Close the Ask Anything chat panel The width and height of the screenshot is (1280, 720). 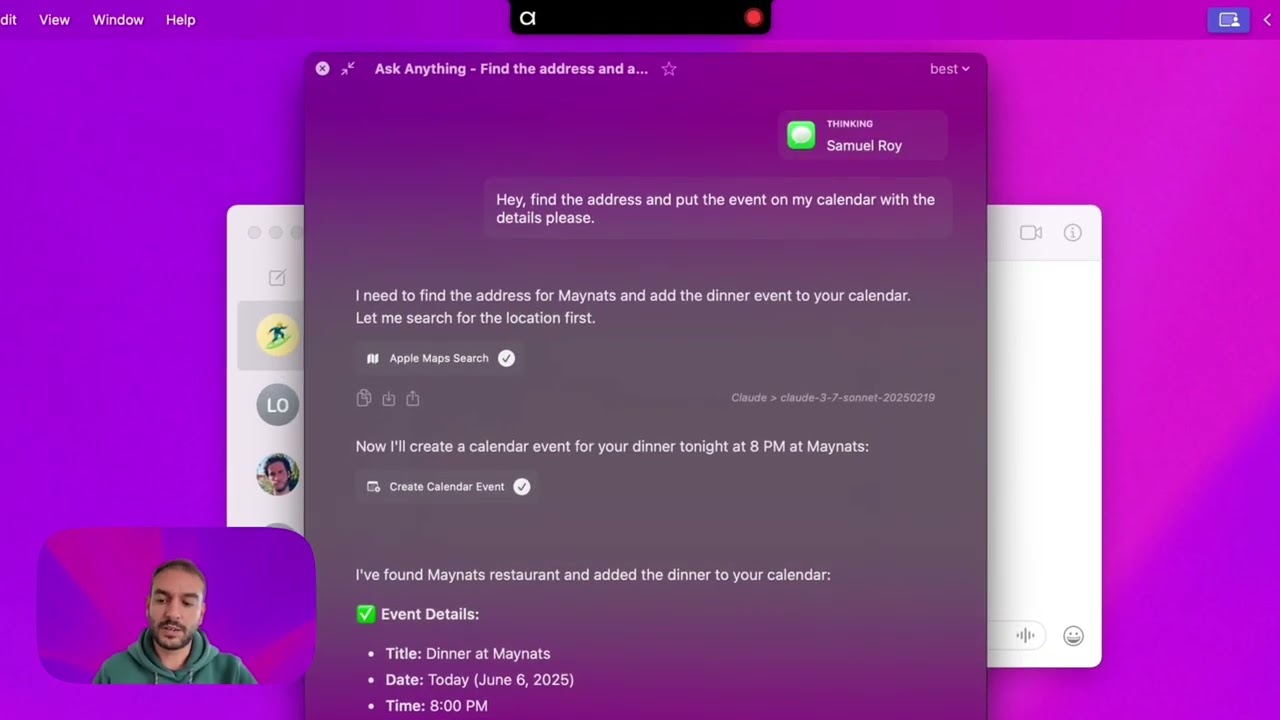pos(322,69)
